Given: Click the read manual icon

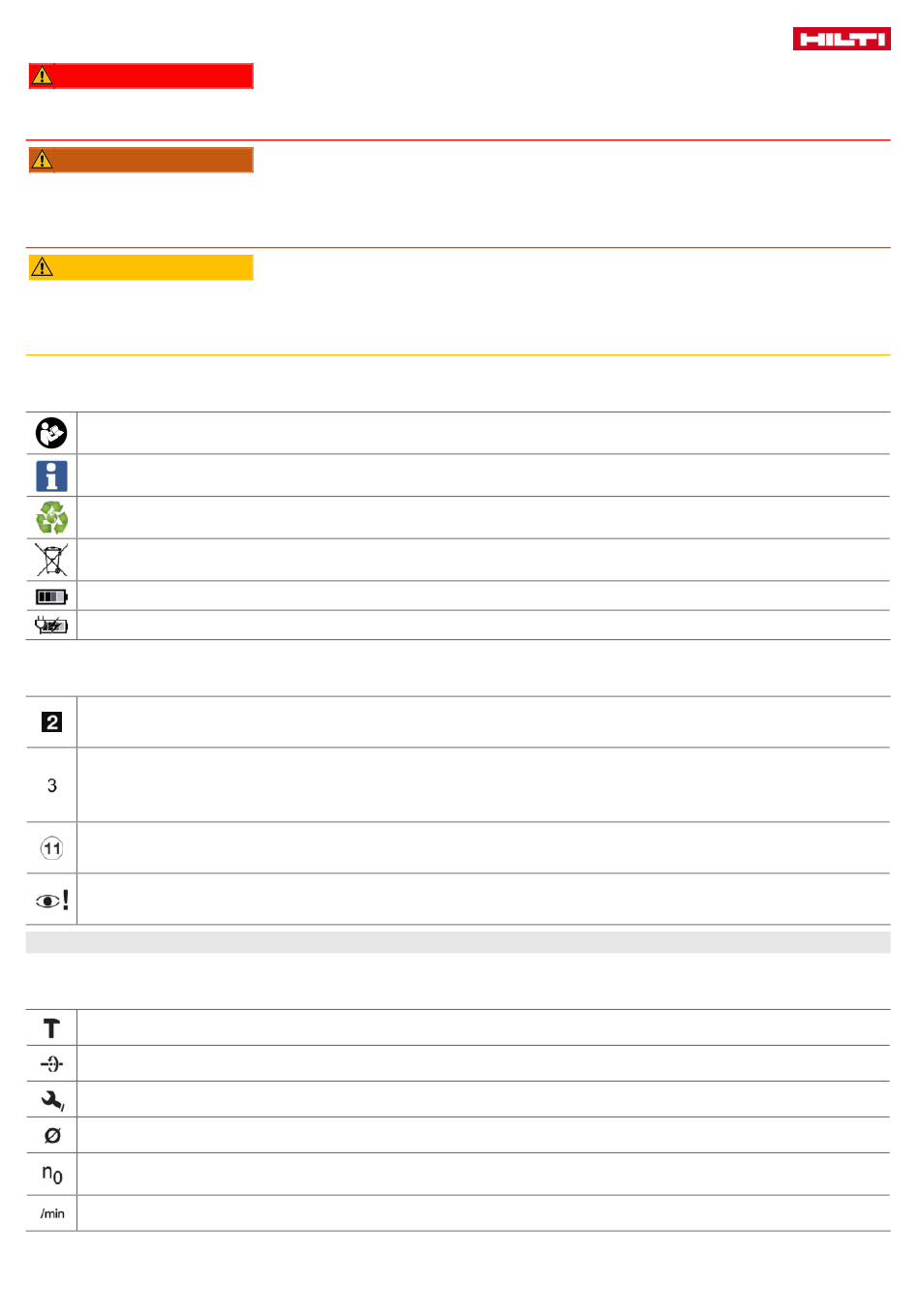Looking at the screenshot, I should (51, 433).
